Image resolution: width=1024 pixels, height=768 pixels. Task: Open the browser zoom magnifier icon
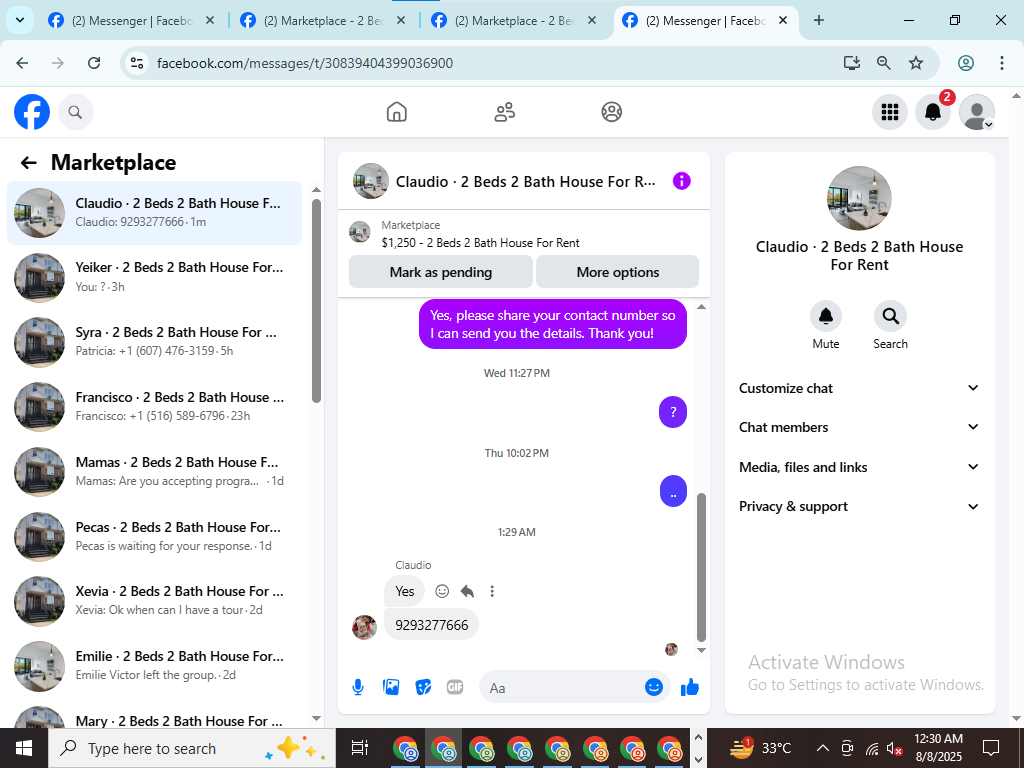point(884,63)
